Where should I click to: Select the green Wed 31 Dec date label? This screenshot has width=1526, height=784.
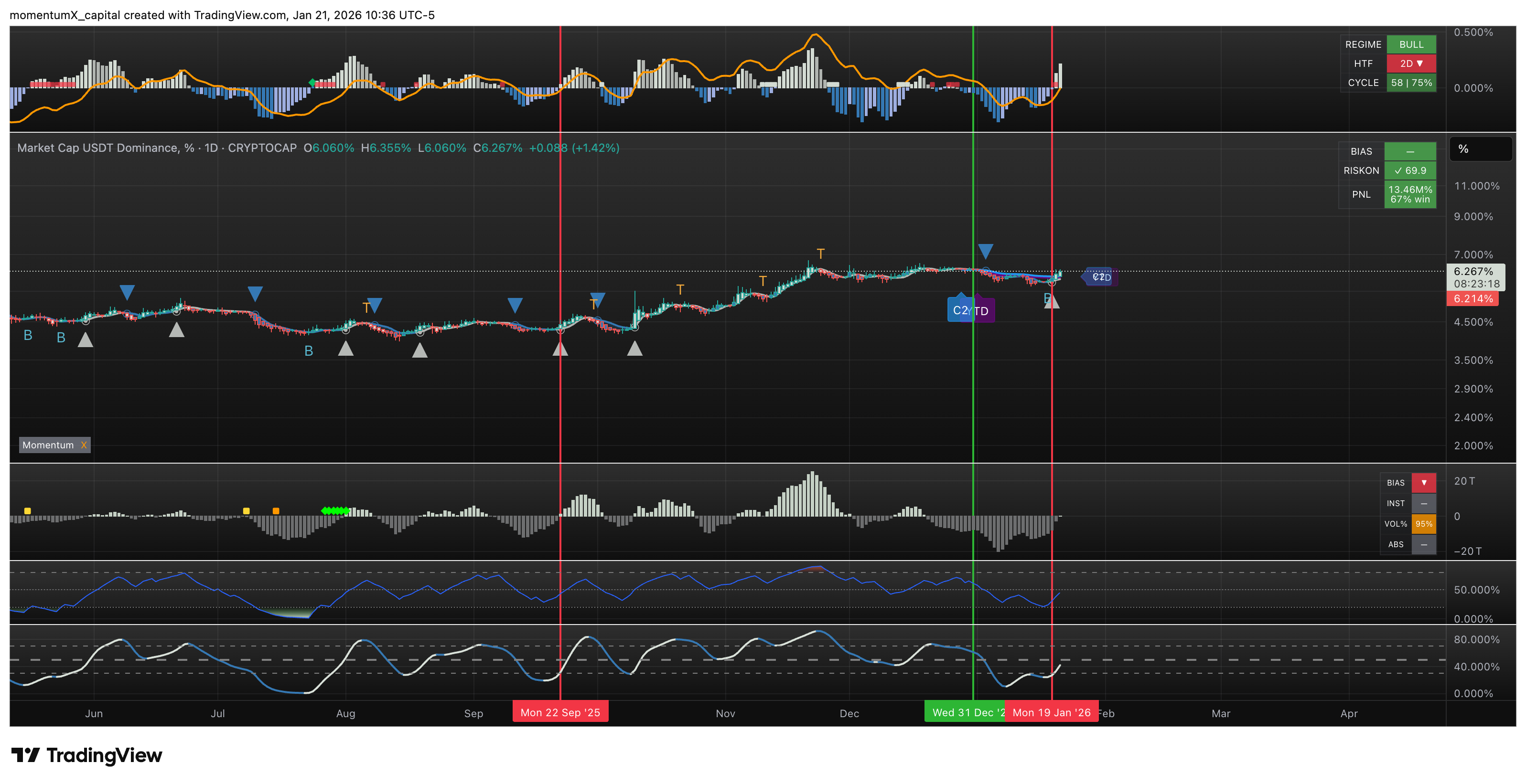point(965,712)
